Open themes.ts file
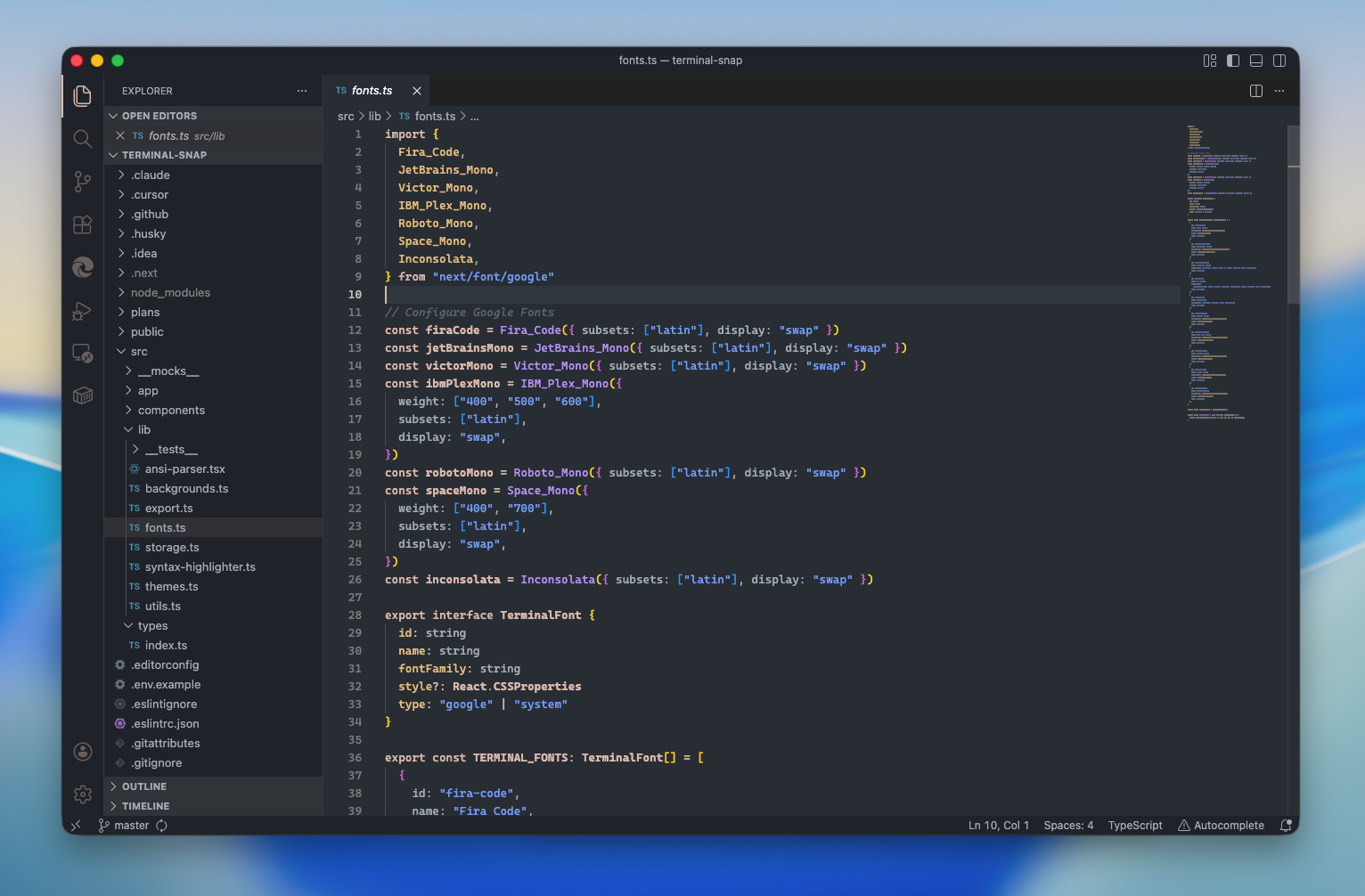The width and height of the screenshot is (1365, 896). [213, 587]
